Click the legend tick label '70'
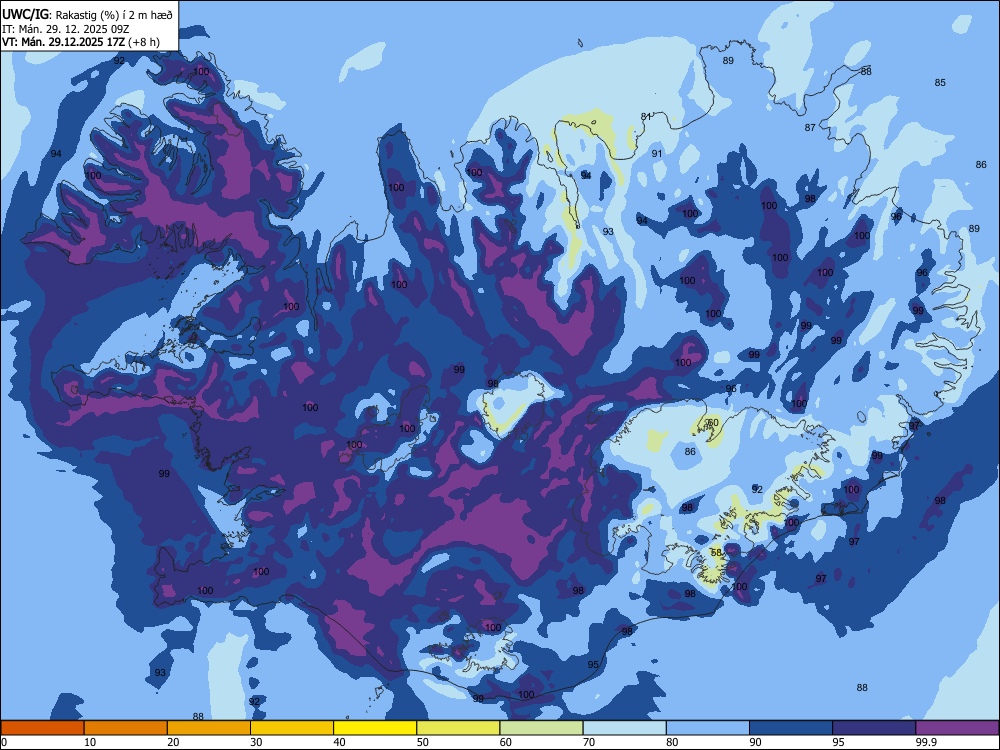 point(589,742)
